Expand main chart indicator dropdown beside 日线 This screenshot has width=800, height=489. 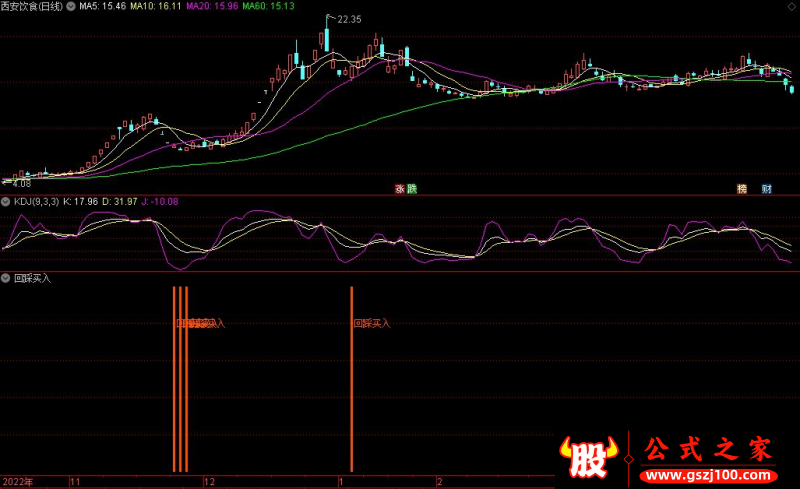pyautogui.click(x=71, y=6)
